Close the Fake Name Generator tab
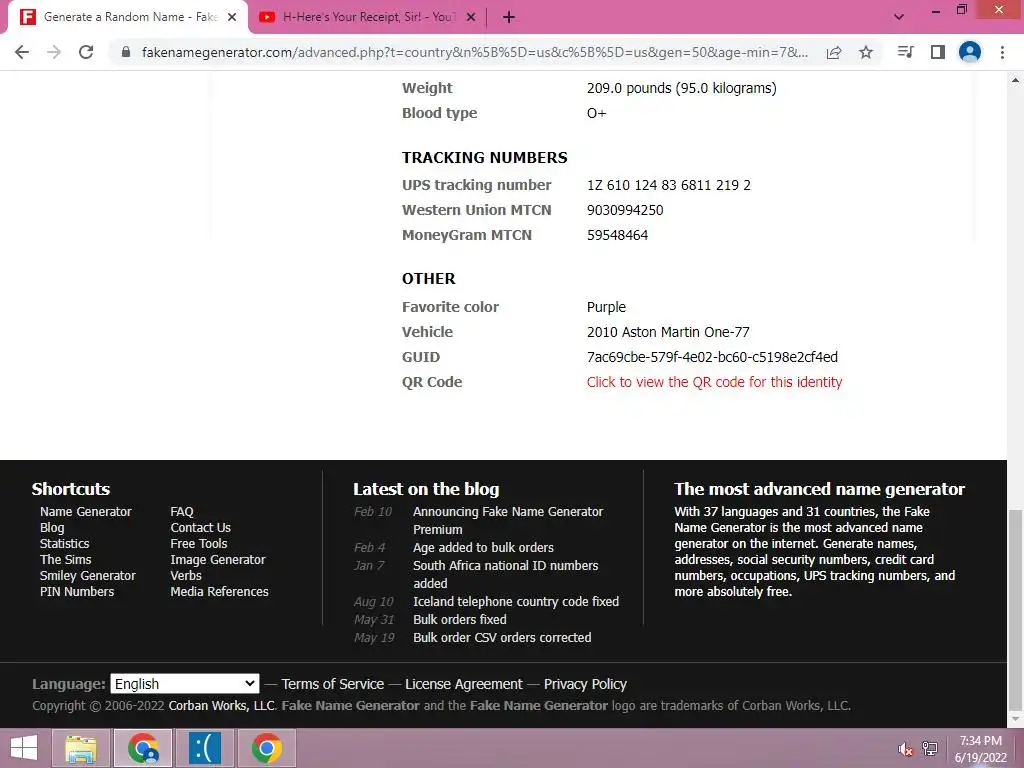This screenshot has width=1024, height=768. [x=232, y=18]
